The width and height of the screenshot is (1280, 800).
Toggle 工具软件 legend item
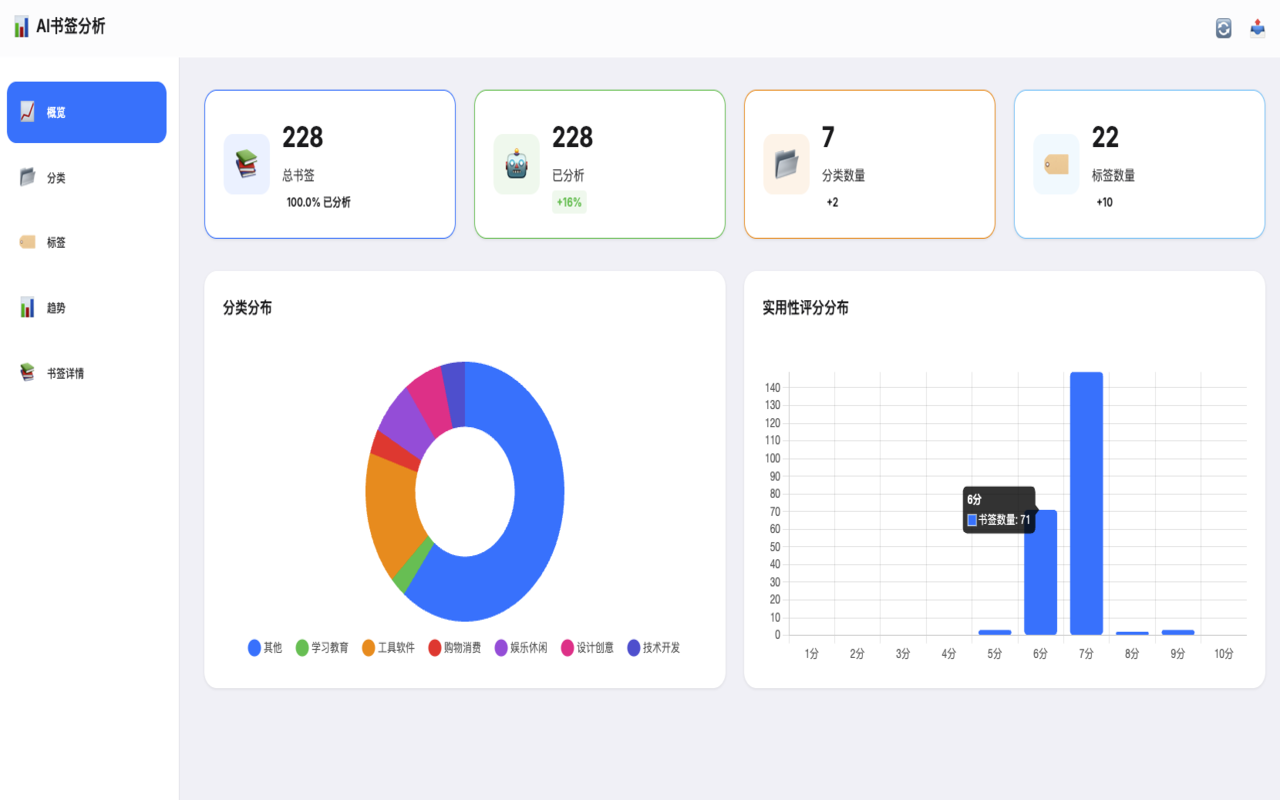click(388, 648)
